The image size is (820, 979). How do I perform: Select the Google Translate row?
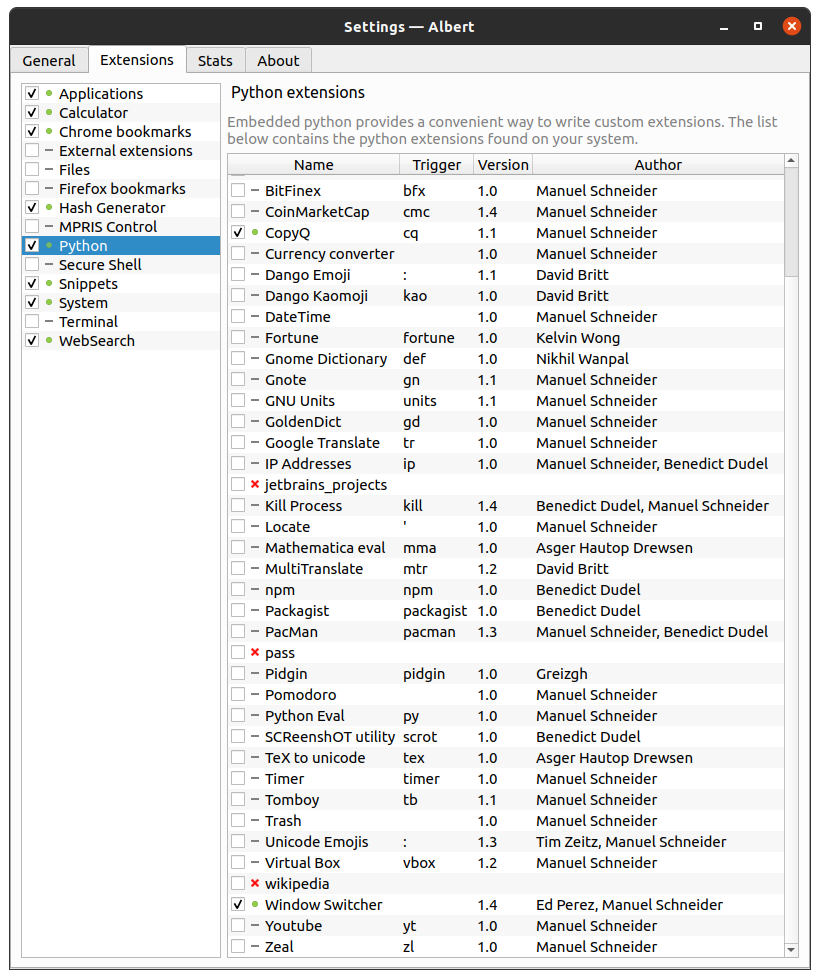pos(506,443)
